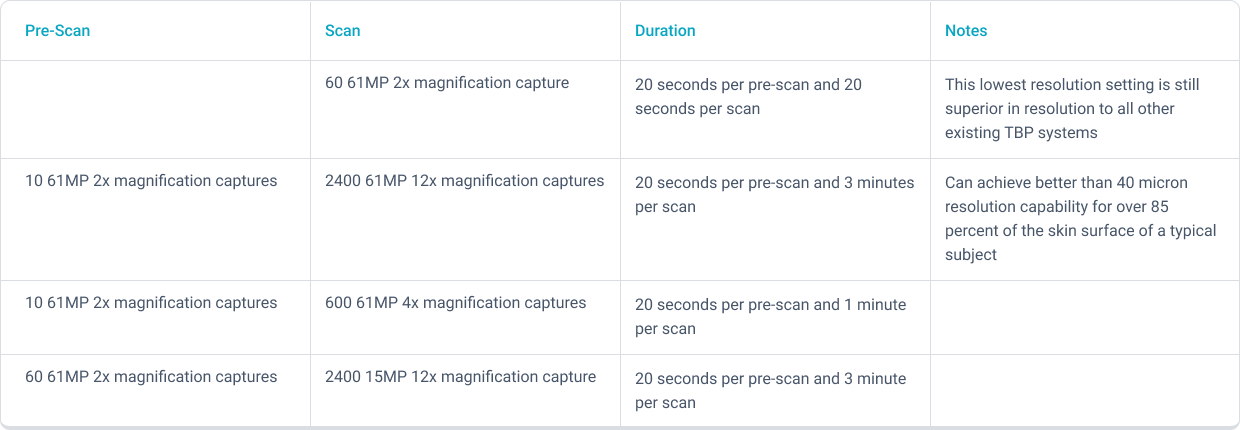Select the Notes column header
The image size is (1240, 430).
tap(966, 31)
